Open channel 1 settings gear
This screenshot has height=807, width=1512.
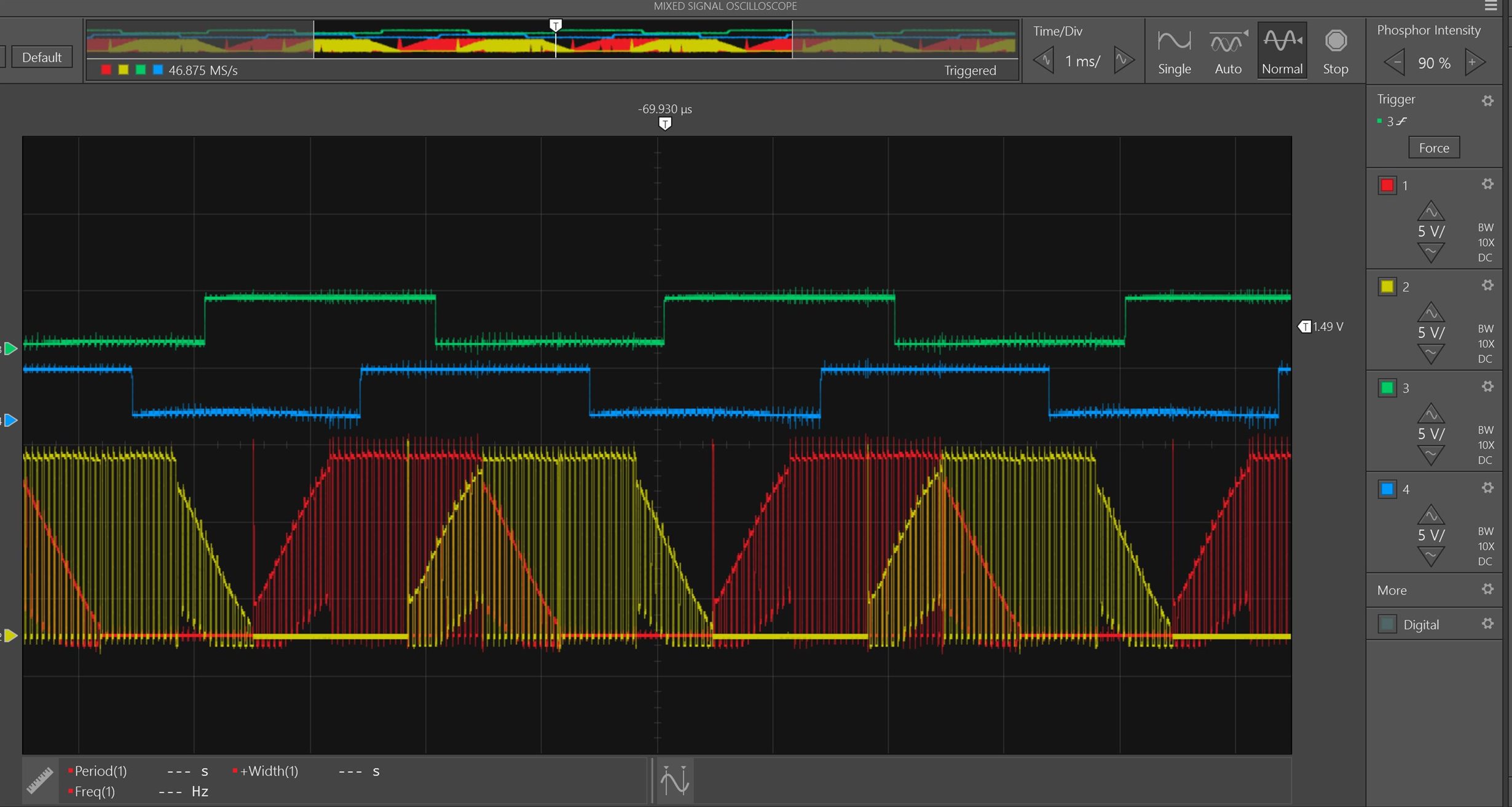(x=1487, y=184)
